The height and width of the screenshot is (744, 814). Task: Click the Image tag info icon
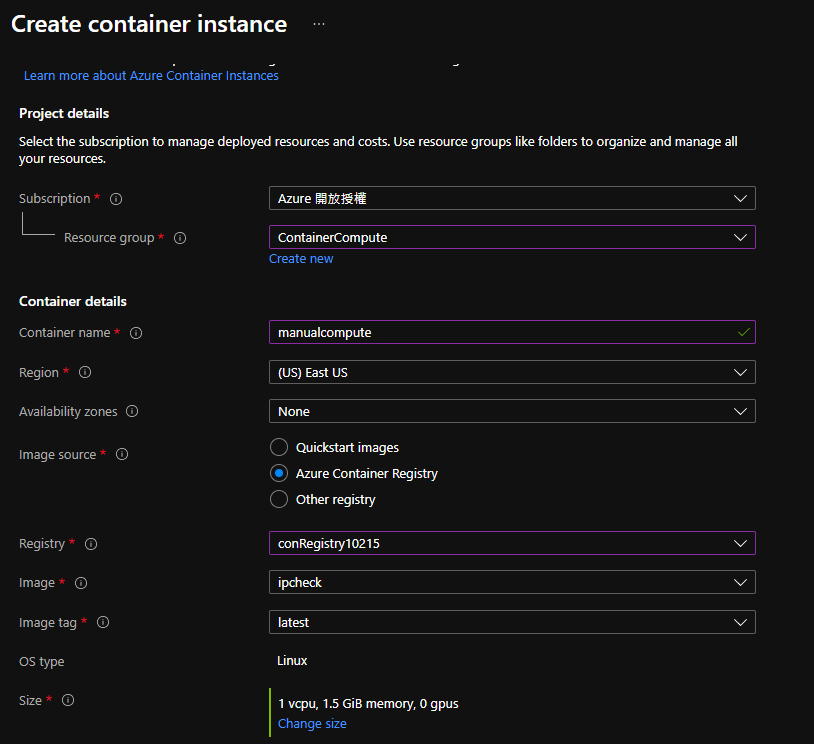(103, 623)
